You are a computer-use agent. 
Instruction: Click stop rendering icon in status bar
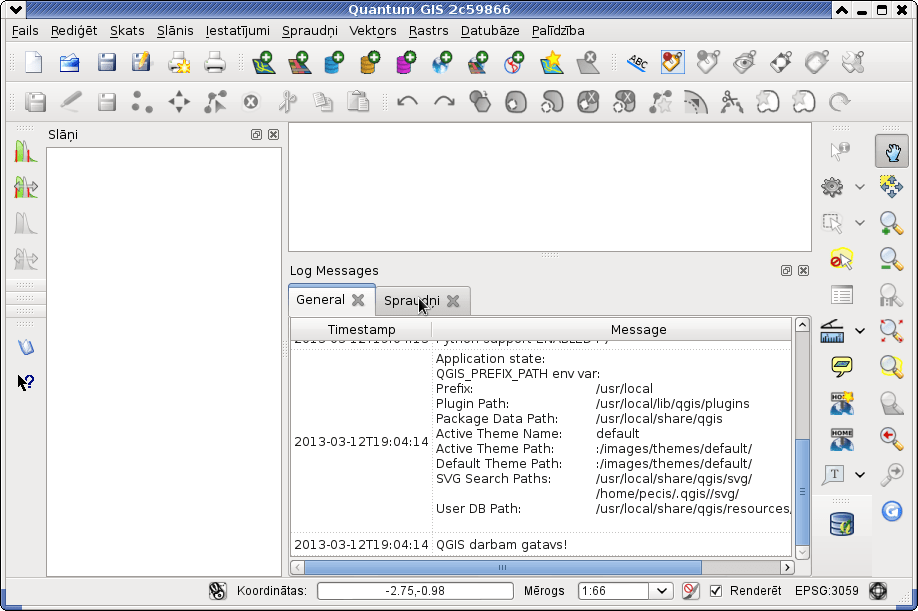click(690, 591)
